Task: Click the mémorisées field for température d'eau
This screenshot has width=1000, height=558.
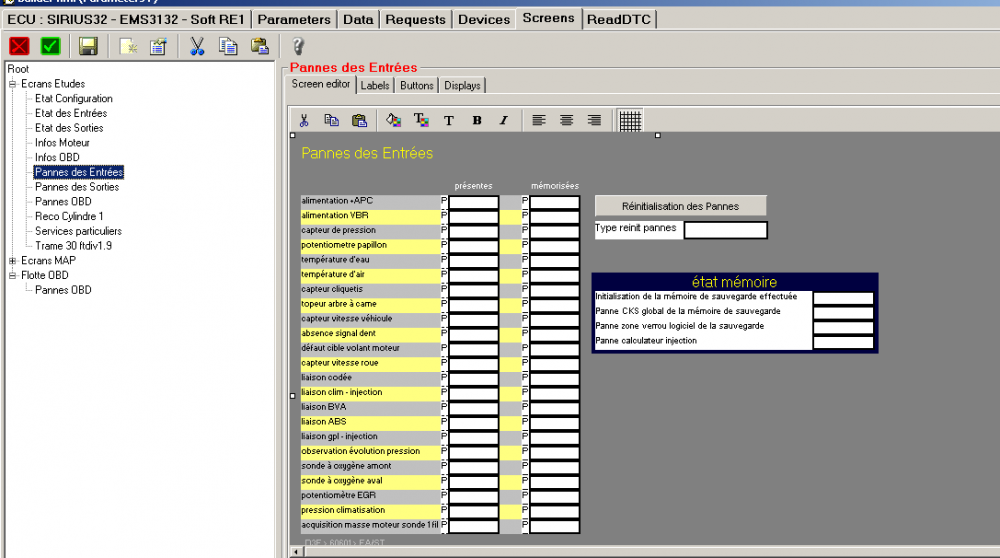Action: [555, 261]
